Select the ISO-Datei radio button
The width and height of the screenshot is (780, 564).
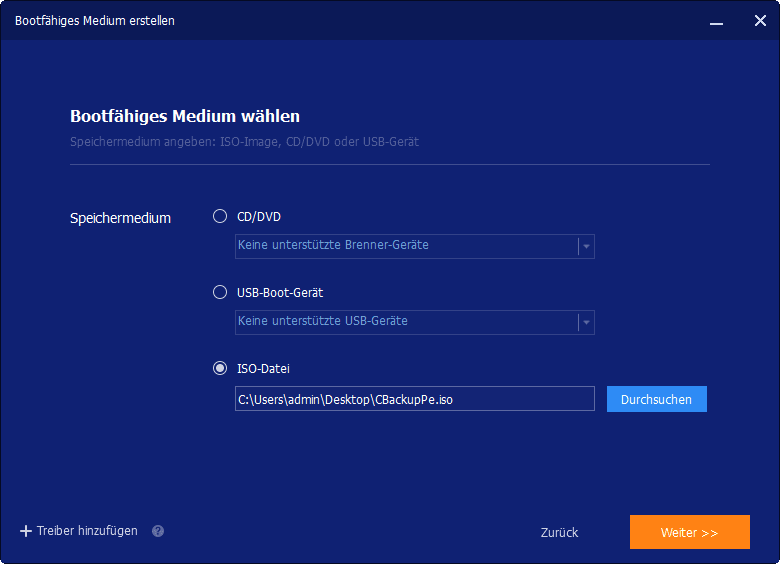[x=220, y=368]
